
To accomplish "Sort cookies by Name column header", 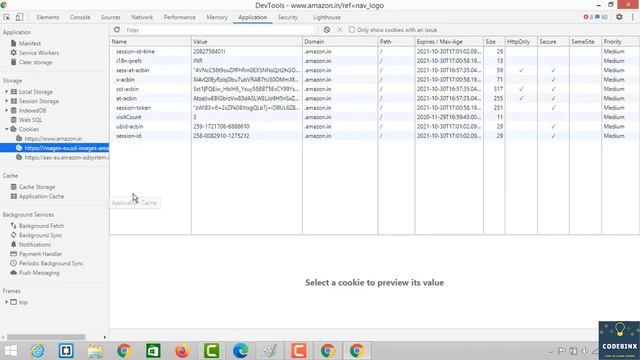I will [x=150, y=42].
